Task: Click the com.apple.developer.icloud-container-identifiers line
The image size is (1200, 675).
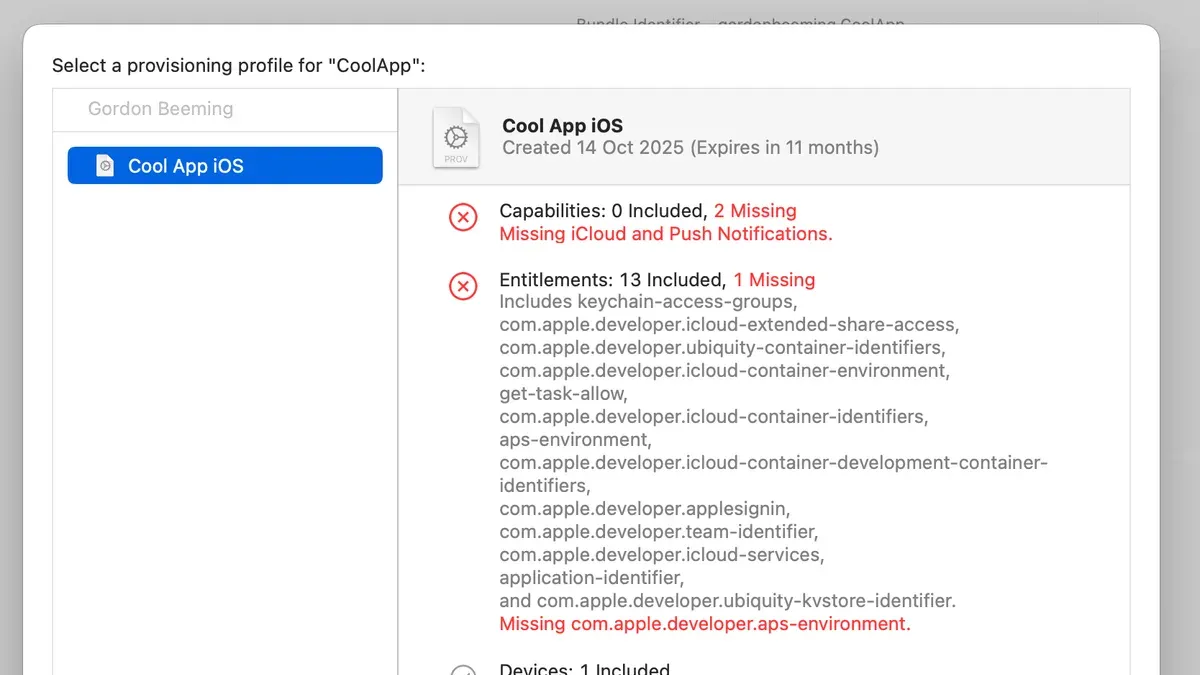Action: pyautogui.click(x=714, y=417)
